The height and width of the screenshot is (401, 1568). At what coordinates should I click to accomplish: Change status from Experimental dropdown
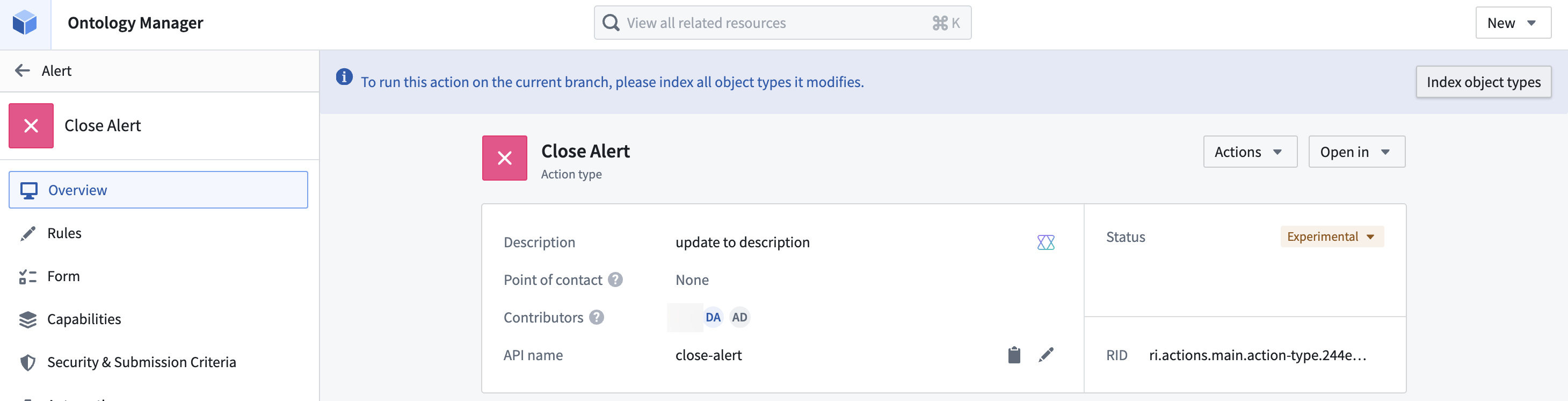point(1331,237)
